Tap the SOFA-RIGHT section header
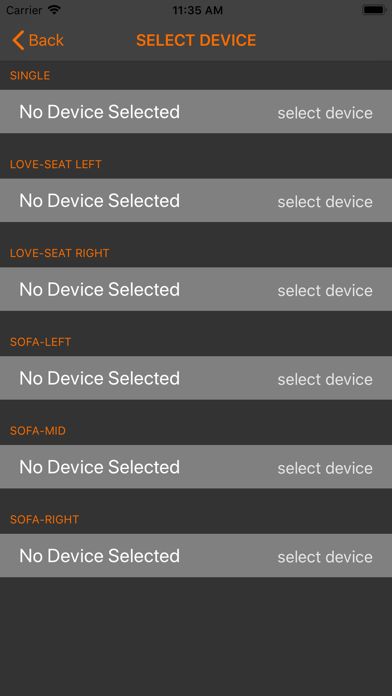The width and height of the screenshot is (392, 696). (44, 519)
